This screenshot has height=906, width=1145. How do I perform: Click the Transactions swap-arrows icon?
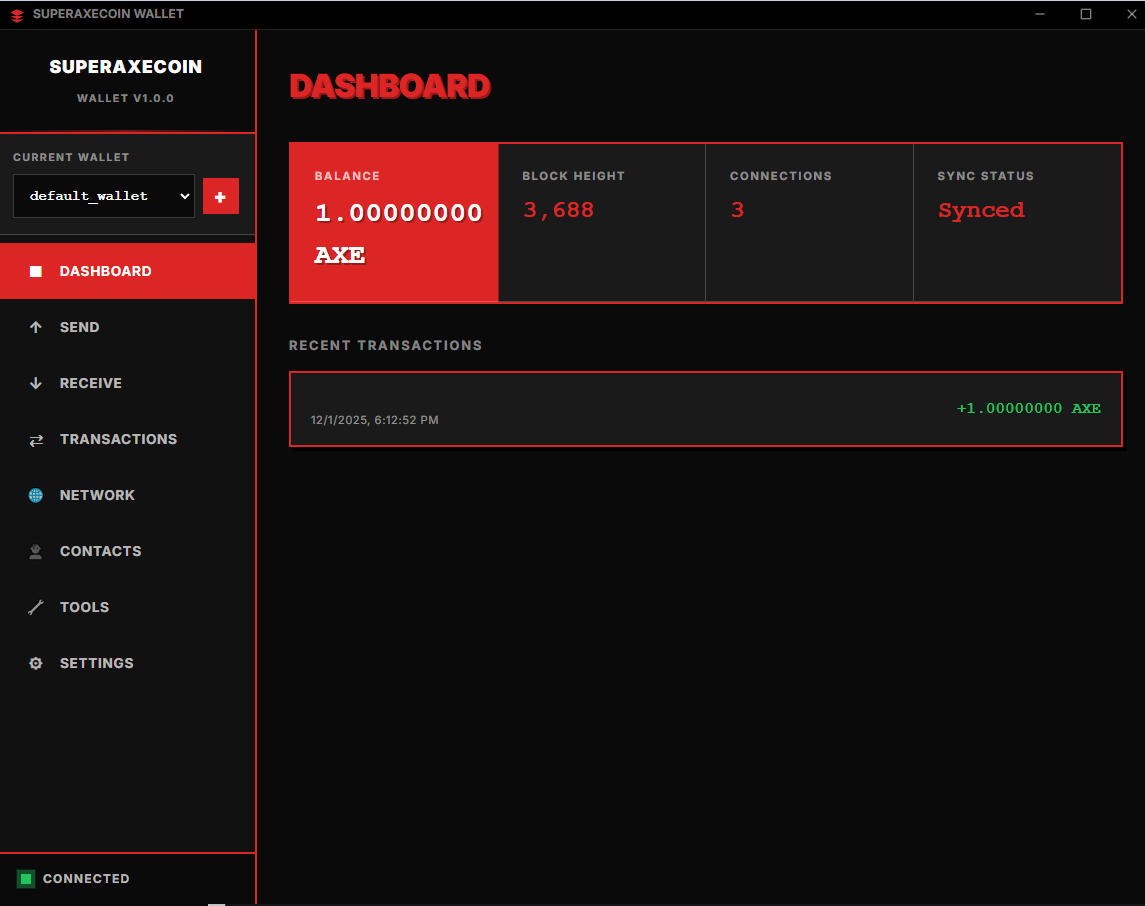36,440
